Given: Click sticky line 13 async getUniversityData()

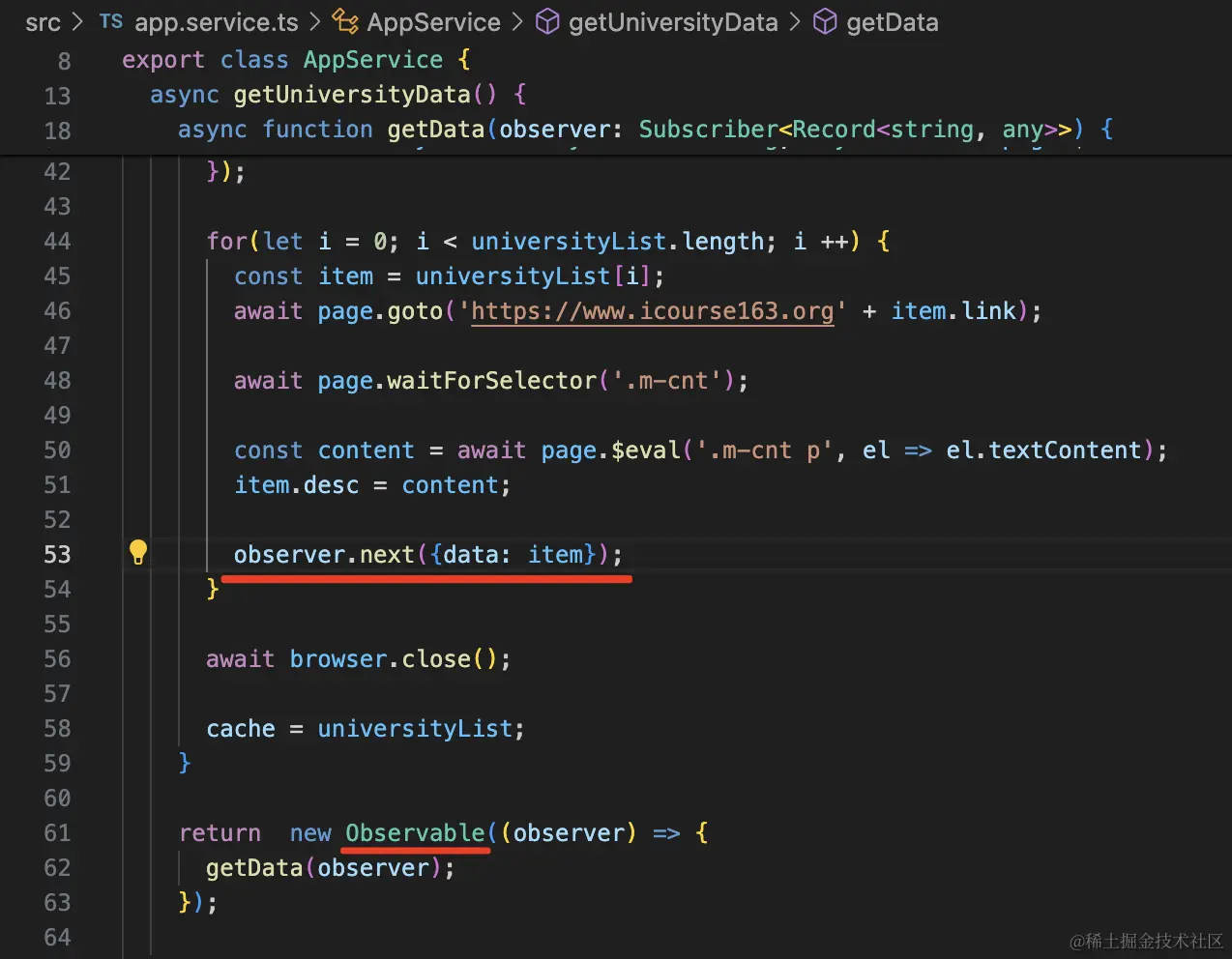Looking at the screenshot, I should pos(338,95).
